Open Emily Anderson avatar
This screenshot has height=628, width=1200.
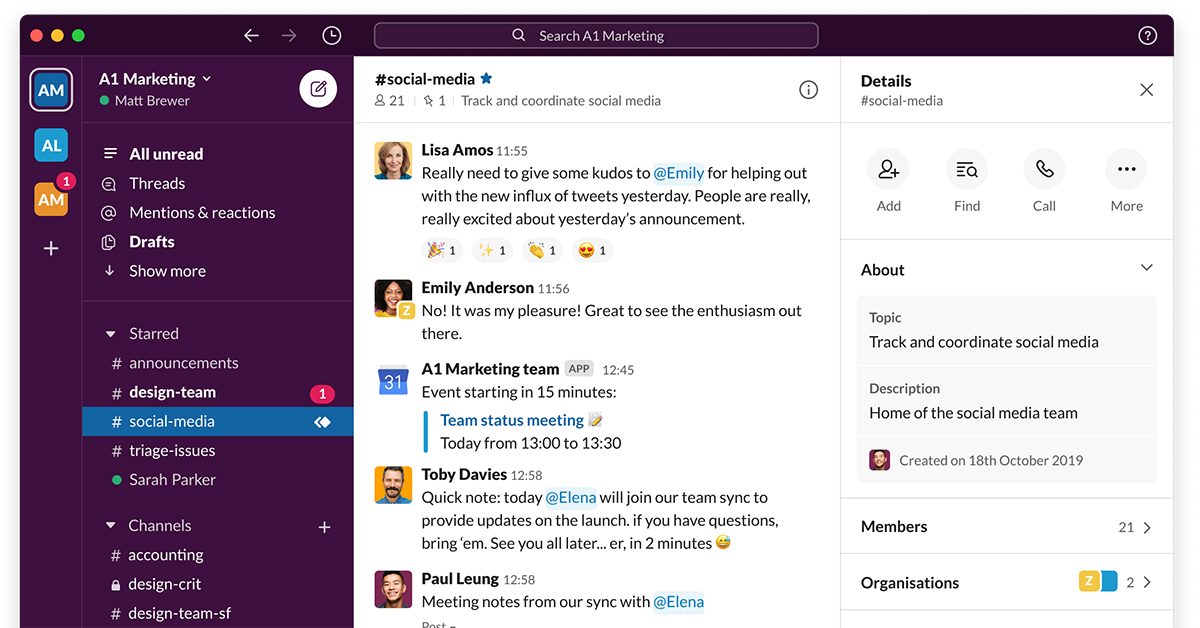pos(393,298)
